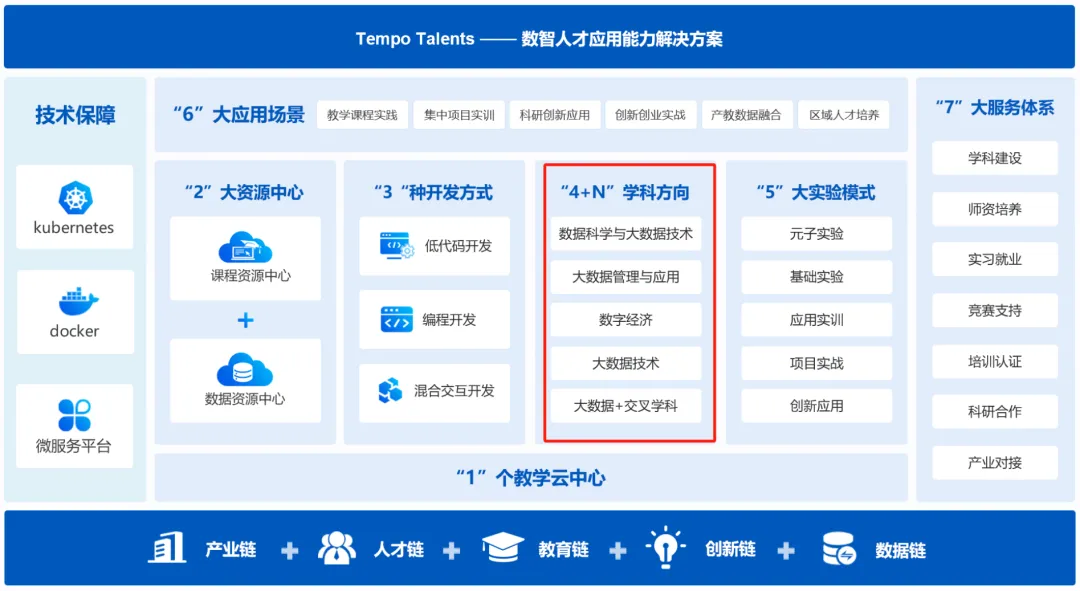The width and height of the screenshot is (1080, 591).
Task: Click the 数据资源中心 cloud database icon
Action: click(245, 369)
